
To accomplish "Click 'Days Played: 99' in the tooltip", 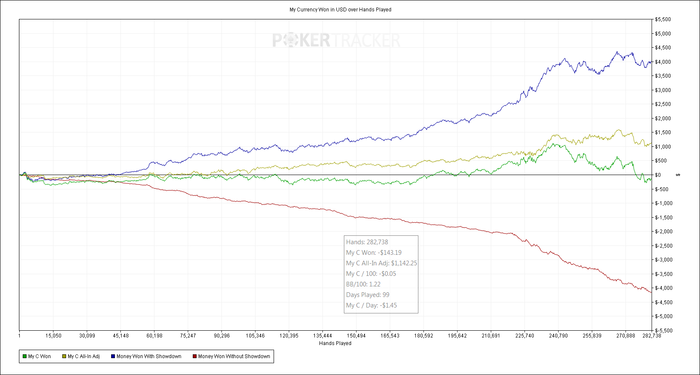I will click(367, 295).
